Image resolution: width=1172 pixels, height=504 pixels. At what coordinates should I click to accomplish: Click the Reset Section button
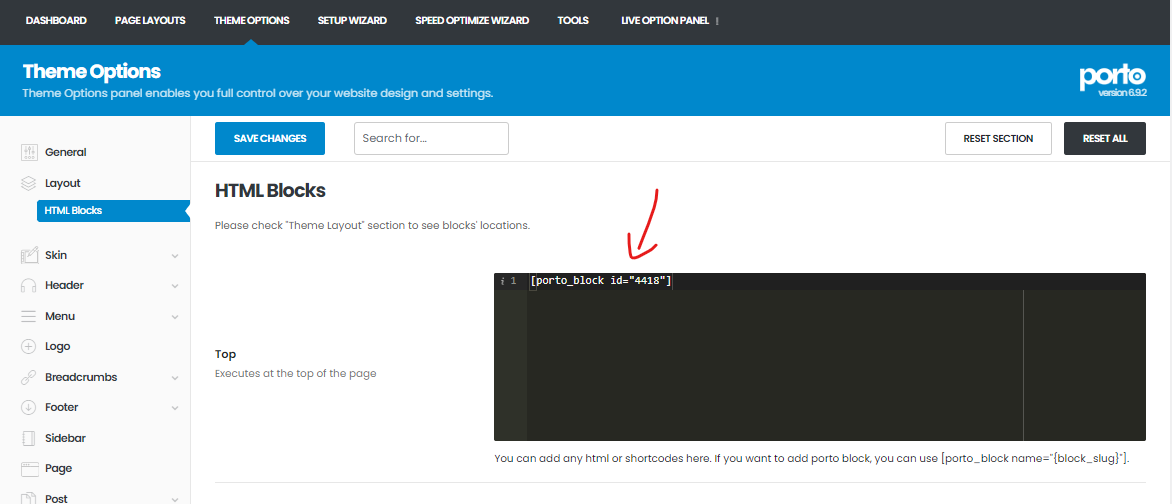pos(999,138)
